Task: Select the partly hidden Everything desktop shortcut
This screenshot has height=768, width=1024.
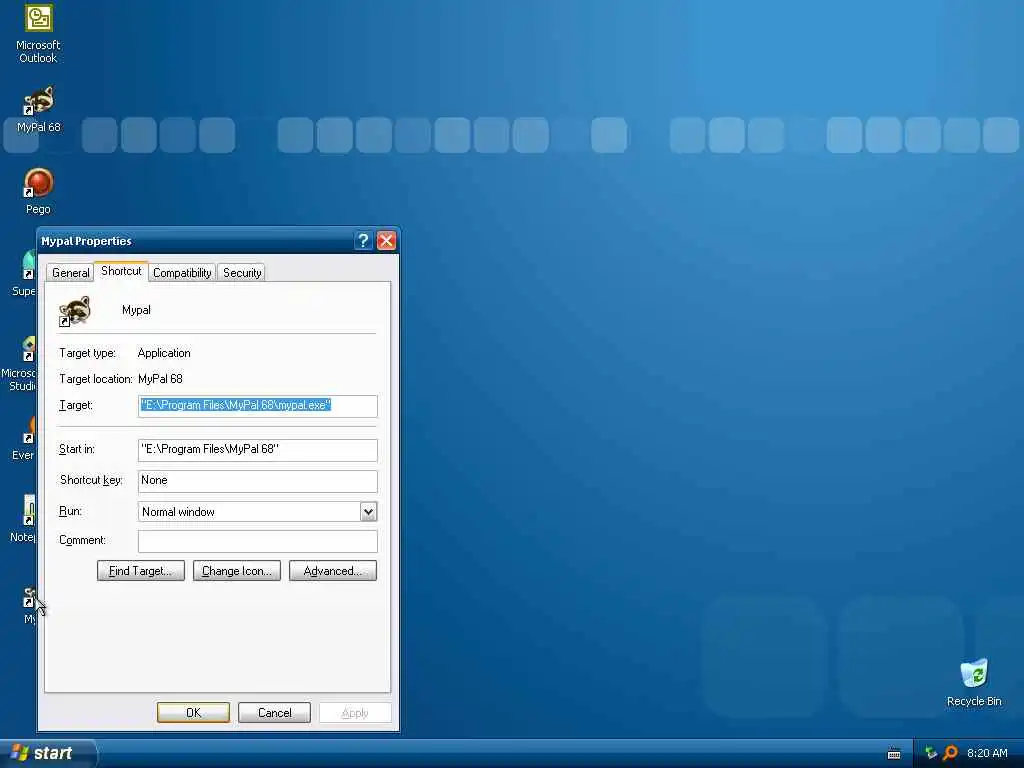Action: coord(25,438)
